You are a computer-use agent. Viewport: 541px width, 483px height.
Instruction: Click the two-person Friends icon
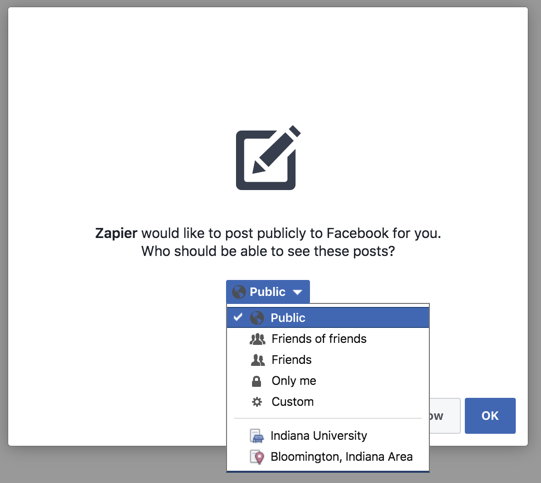[258, 360]
